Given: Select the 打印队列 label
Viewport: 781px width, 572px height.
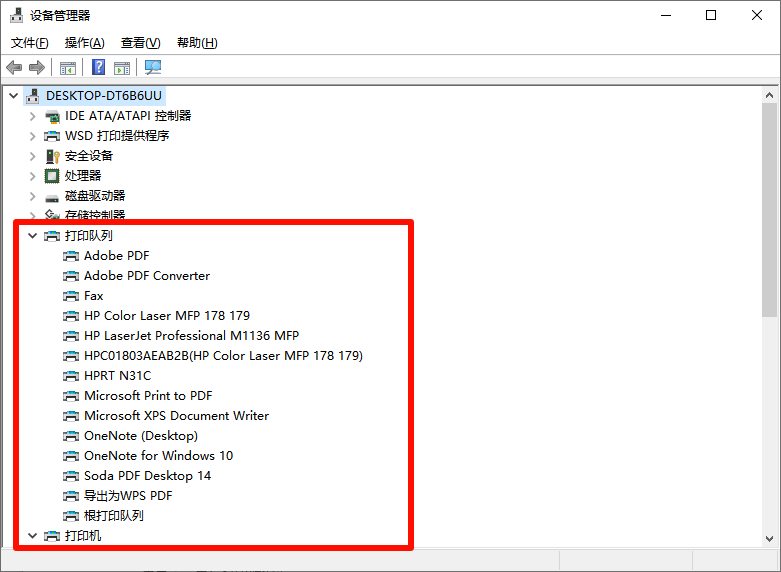Looking at the screenshot, I should coord(89,236).
